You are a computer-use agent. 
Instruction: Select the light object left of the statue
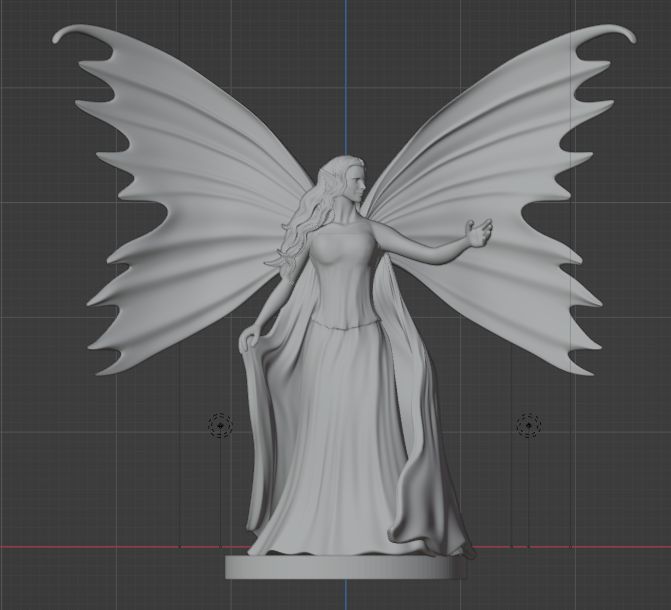click(220, 425)
